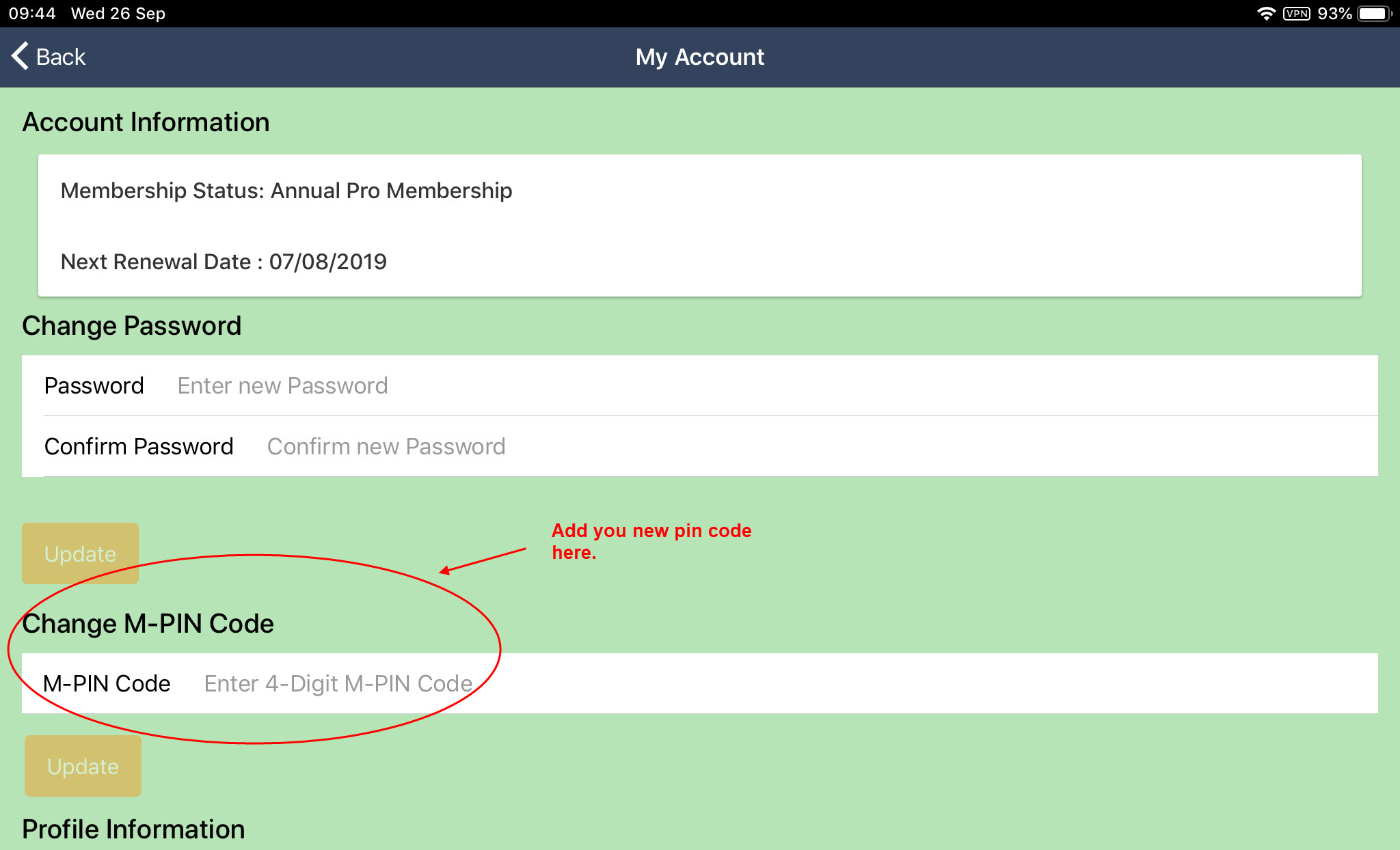Tap the My Account title
1400x850 pixels.
[x=700, y=57]
